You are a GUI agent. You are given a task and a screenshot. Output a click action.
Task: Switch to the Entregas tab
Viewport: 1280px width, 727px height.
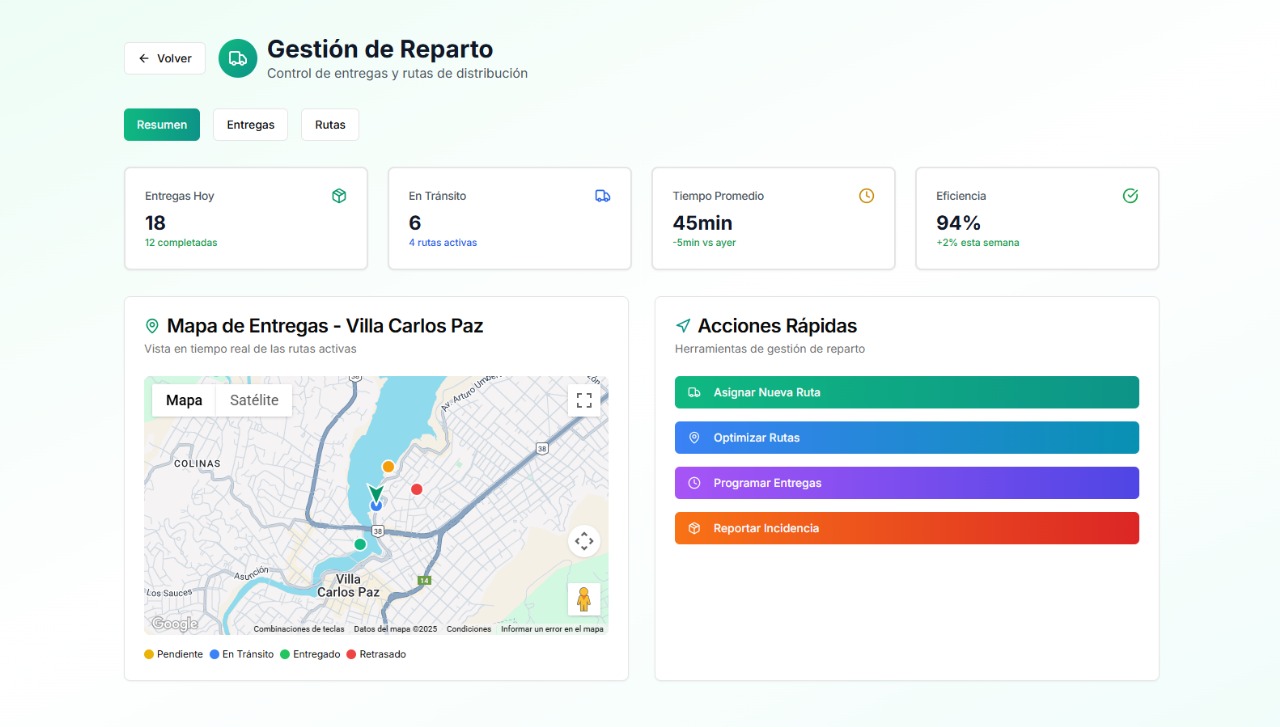(250, 124)
